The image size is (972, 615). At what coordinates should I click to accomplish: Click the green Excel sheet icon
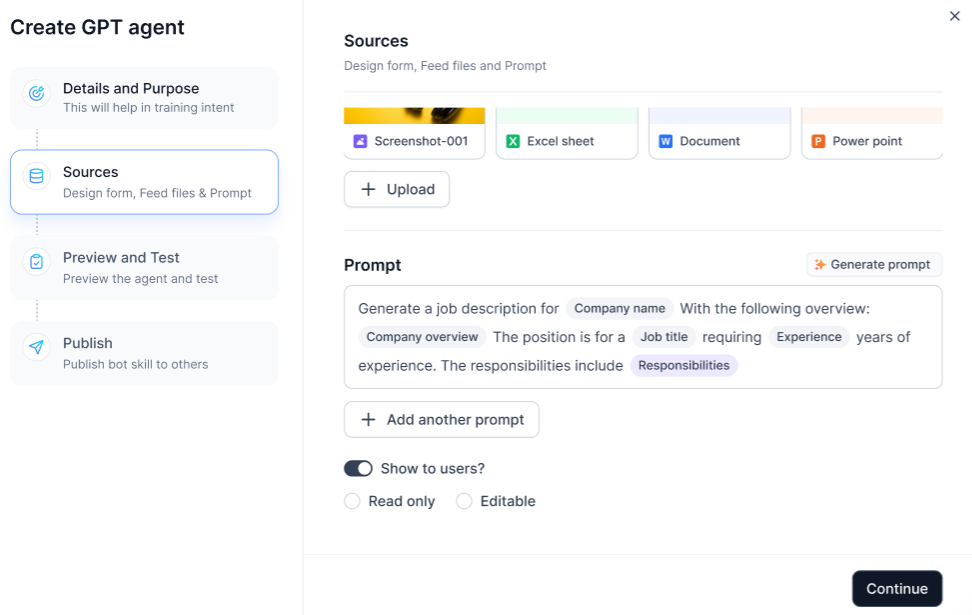click(515, 143)
